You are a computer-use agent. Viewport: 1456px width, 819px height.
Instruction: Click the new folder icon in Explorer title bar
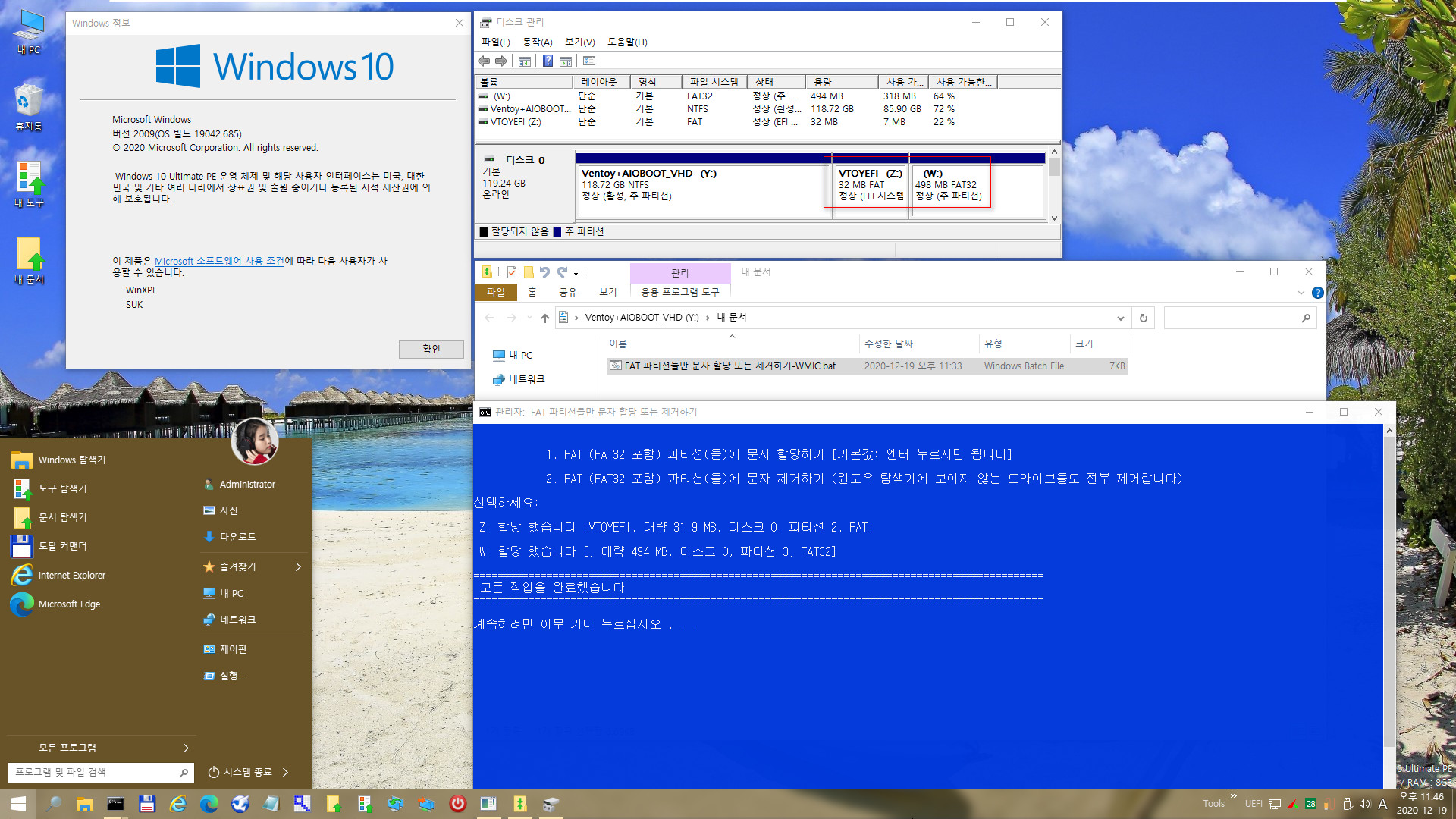(x=529, y=272)
